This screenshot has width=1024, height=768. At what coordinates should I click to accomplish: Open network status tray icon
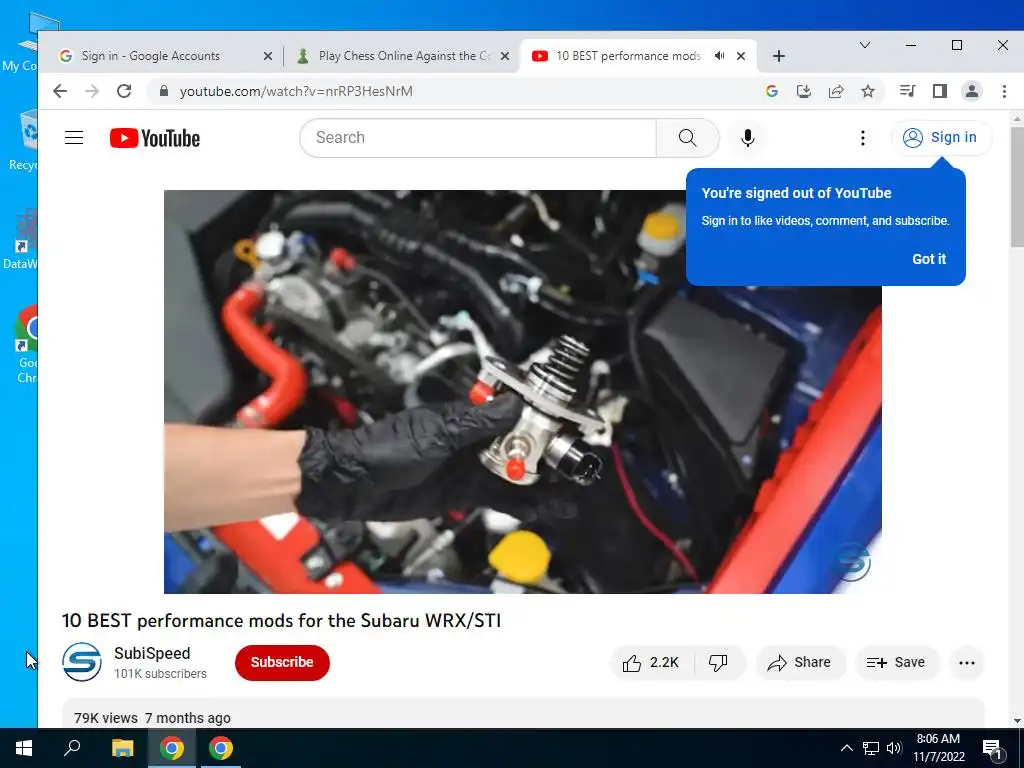click(x=871, y=748)
